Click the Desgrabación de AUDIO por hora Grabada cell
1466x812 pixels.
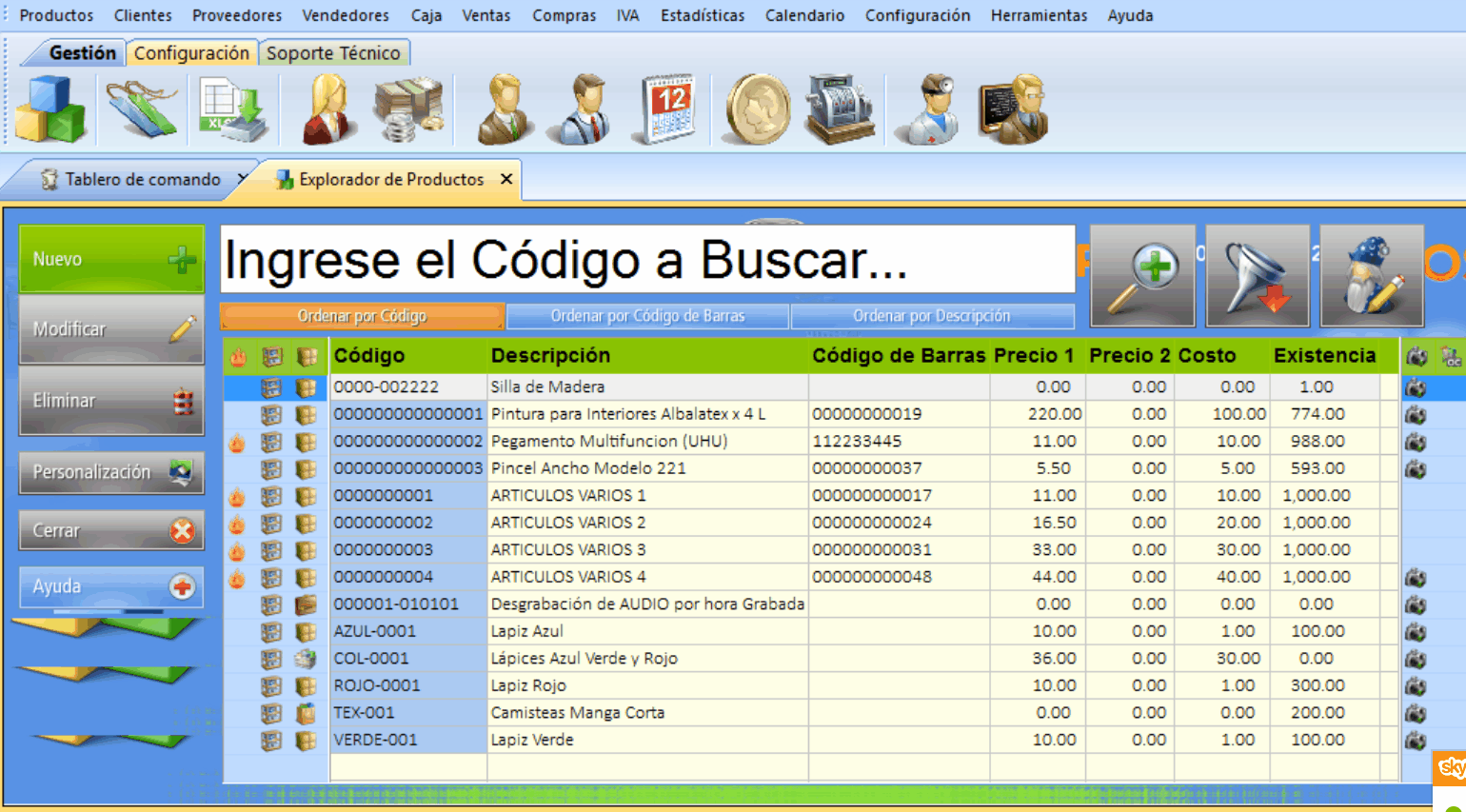(x=647, y=604)
